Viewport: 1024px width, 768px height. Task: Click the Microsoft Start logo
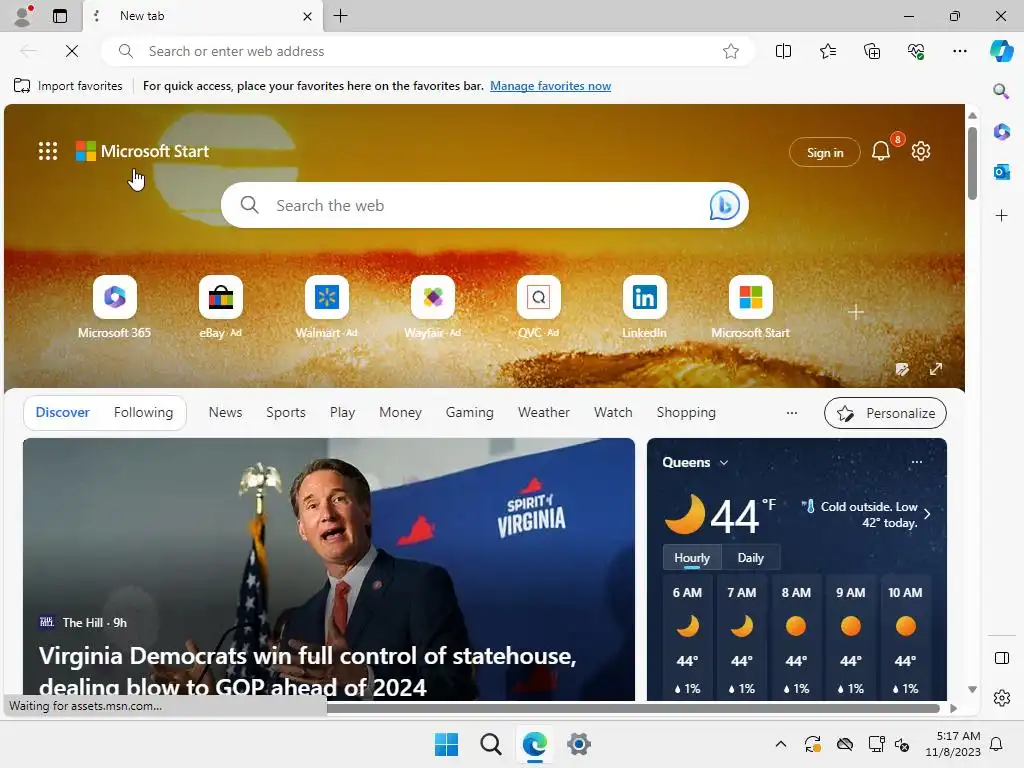(142, 152)
